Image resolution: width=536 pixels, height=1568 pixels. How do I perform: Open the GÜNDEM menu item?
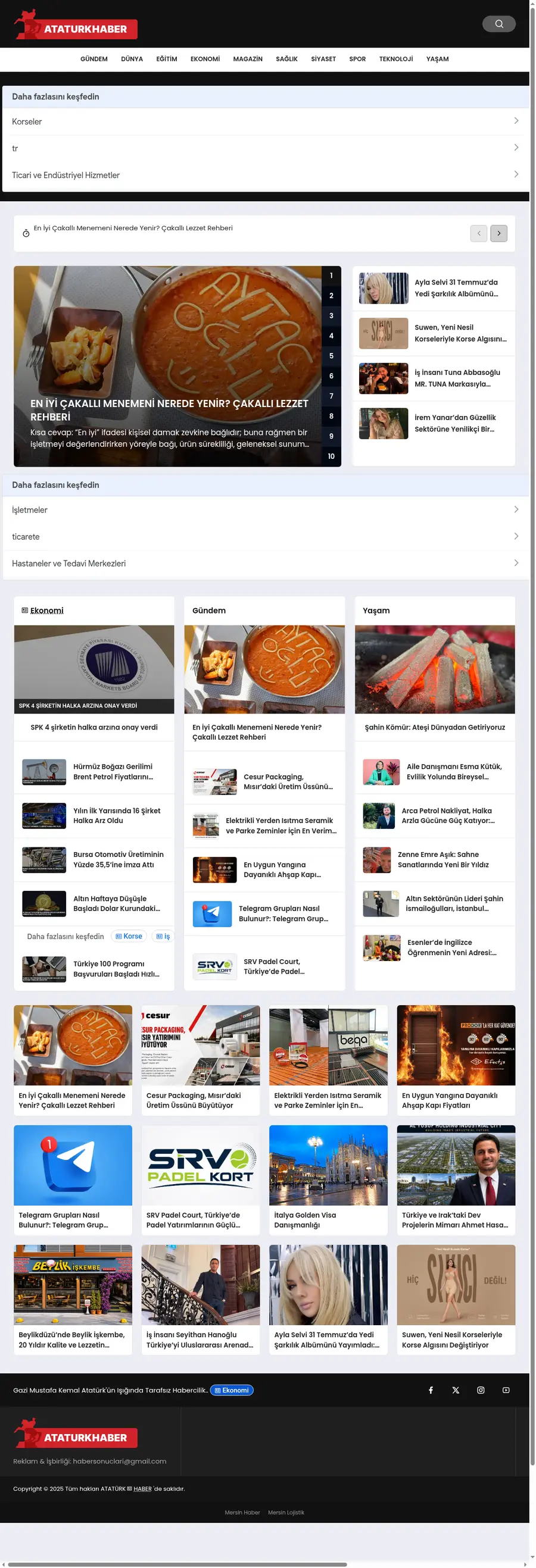click(x=94, y=59)
